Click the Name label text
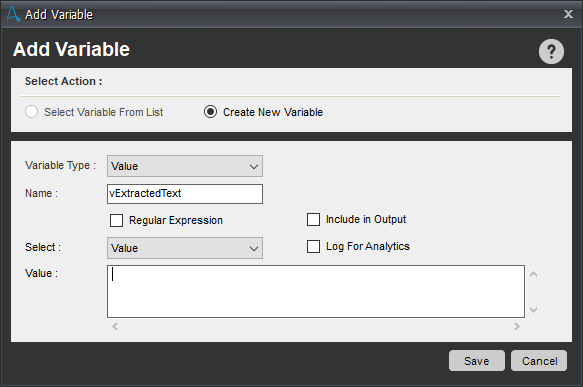This screenshot has width=583, height=387. [41, 193]
